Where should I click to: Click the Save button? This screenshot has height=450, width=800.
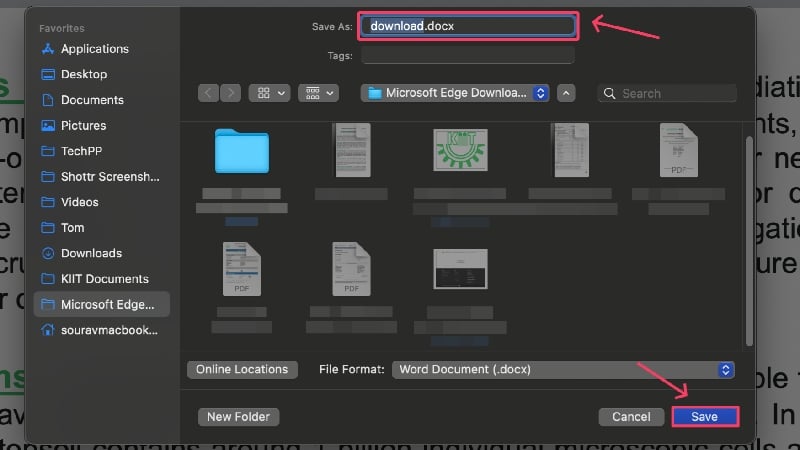pos(705,417)
